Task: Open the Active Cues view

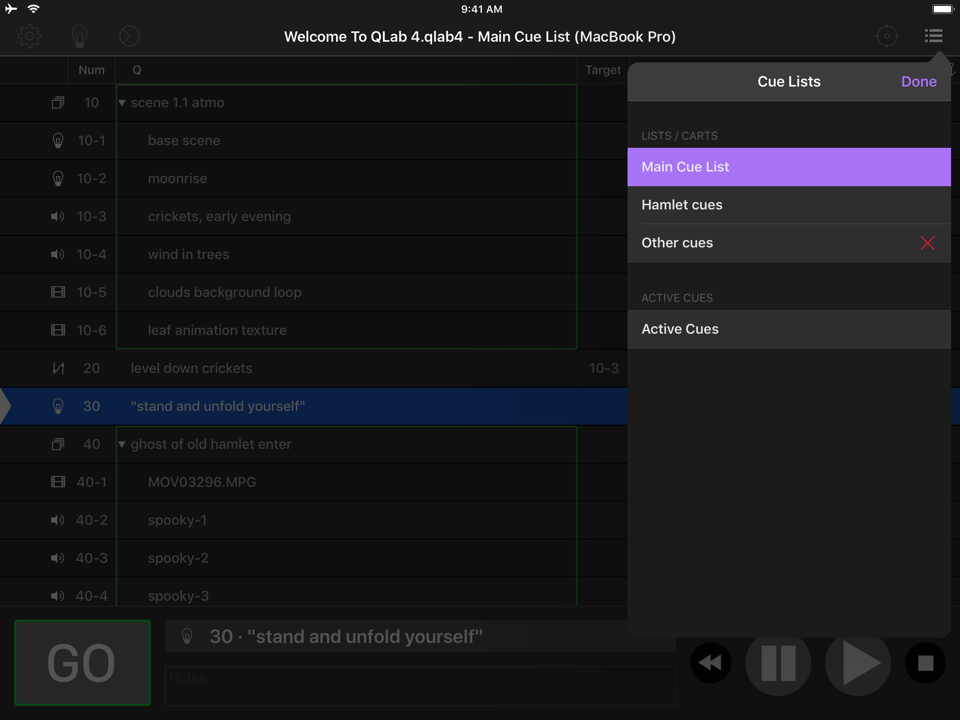Action: [788, 329]
